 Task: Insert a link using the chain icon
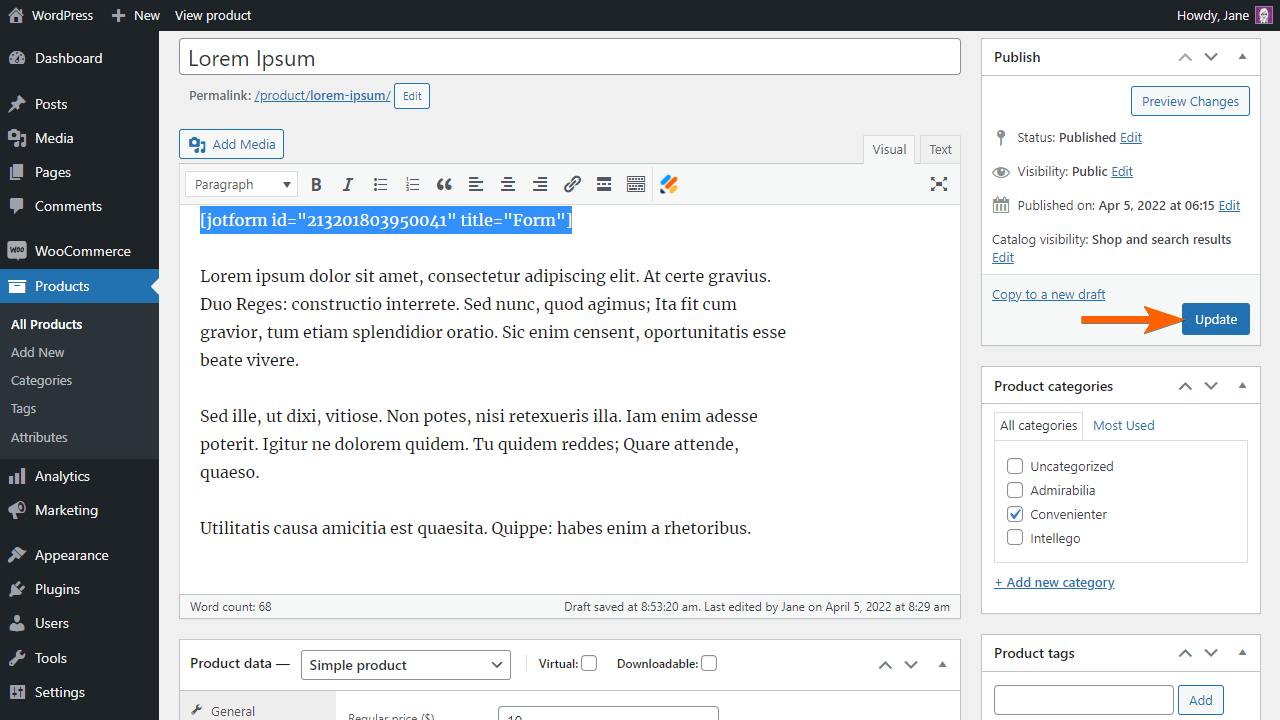(x=572, y=184)
